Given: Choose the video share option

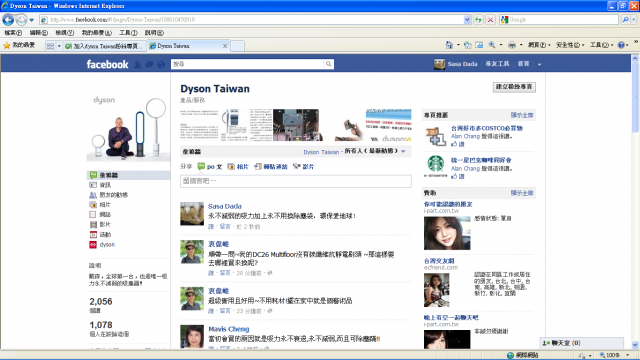Looking at the screenshot, I should tap(303, 167).
